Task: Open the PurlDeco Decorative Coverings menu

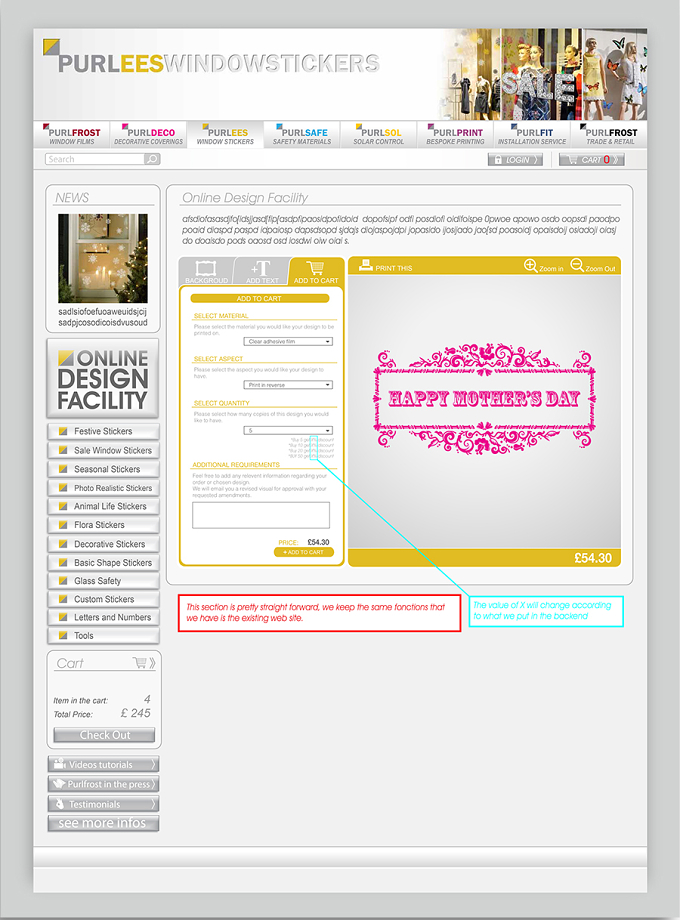Action: [148, 135]
